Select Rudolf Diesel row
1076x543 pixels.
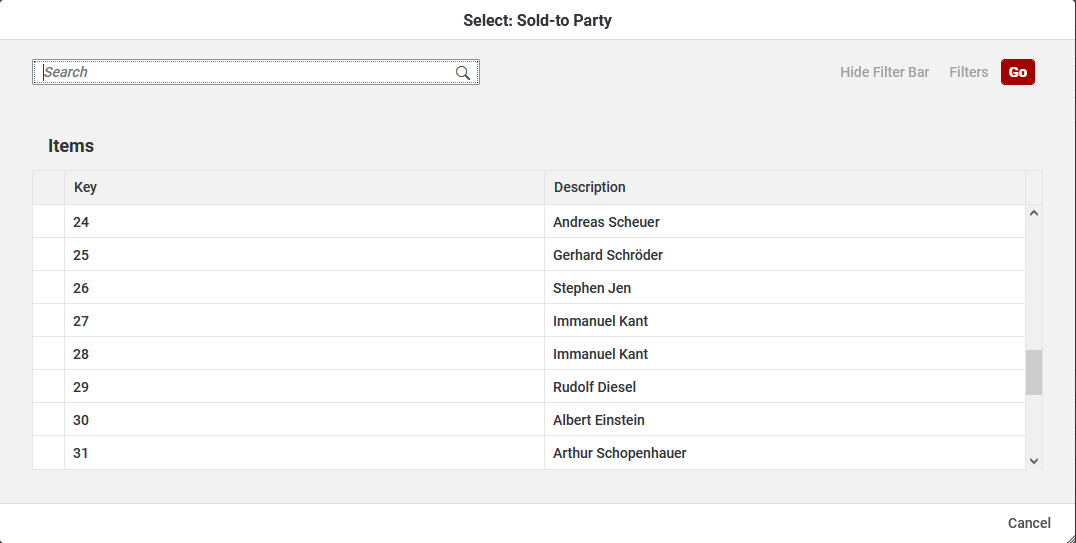click(x=594, y=387)
